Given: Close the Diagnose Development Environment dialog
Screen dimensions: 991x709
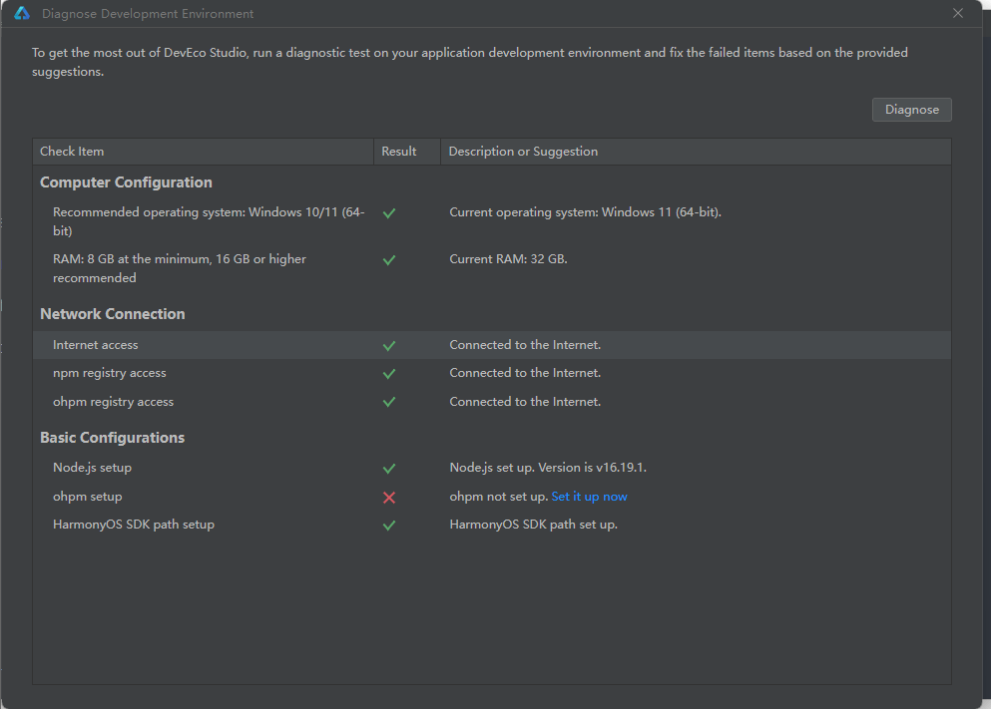Looking at the screenshot, I should coord(958,13).
